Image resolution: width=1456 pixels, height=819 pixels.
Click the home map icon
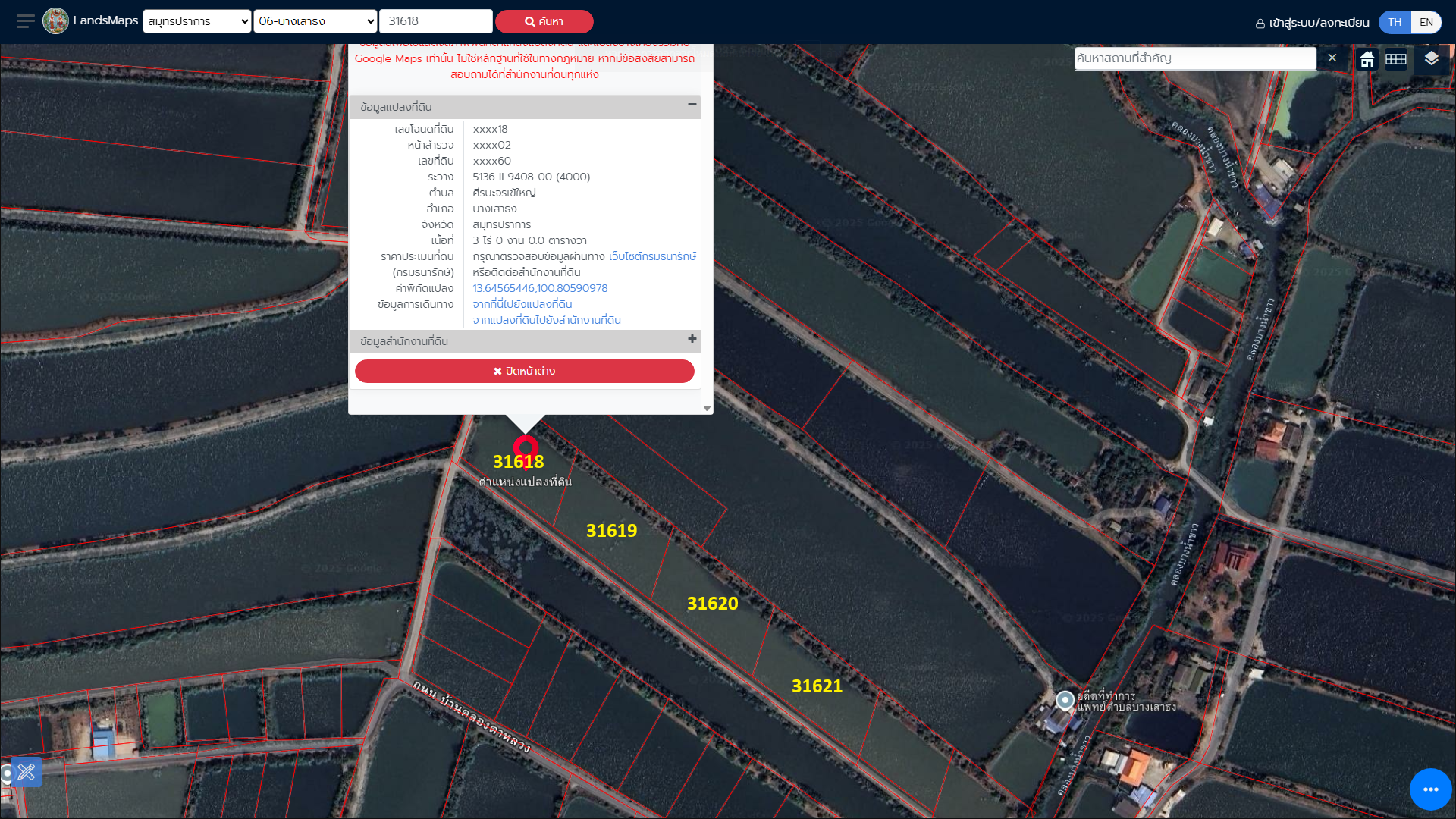click(1367, 59)
